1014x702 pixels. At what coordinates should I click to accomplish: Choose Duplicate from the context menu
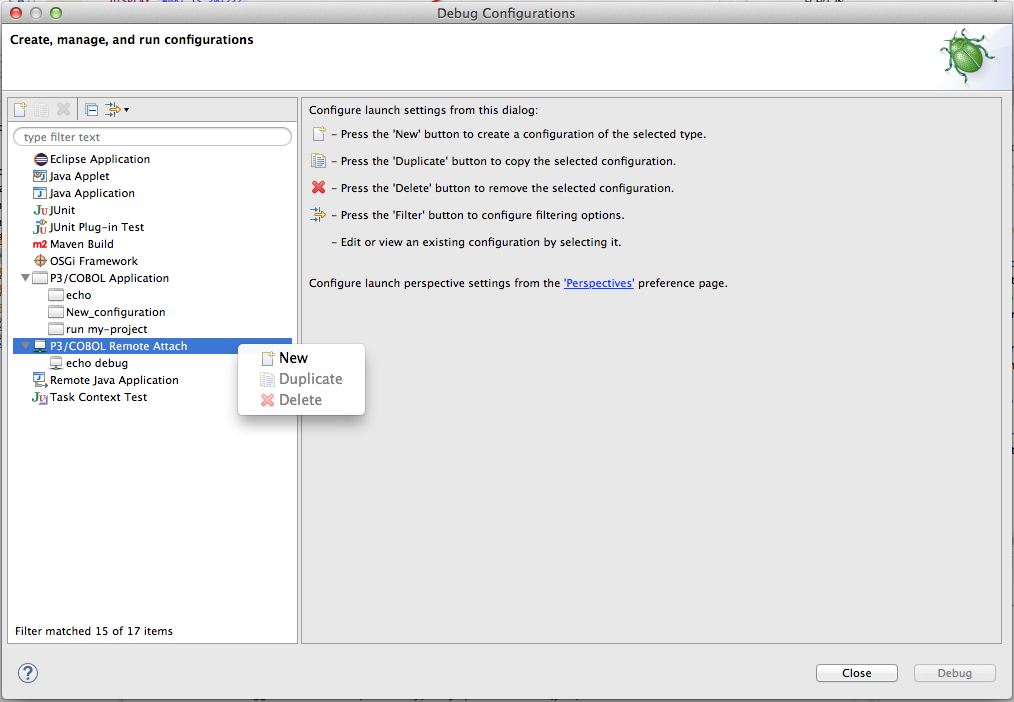pos(301,379)
